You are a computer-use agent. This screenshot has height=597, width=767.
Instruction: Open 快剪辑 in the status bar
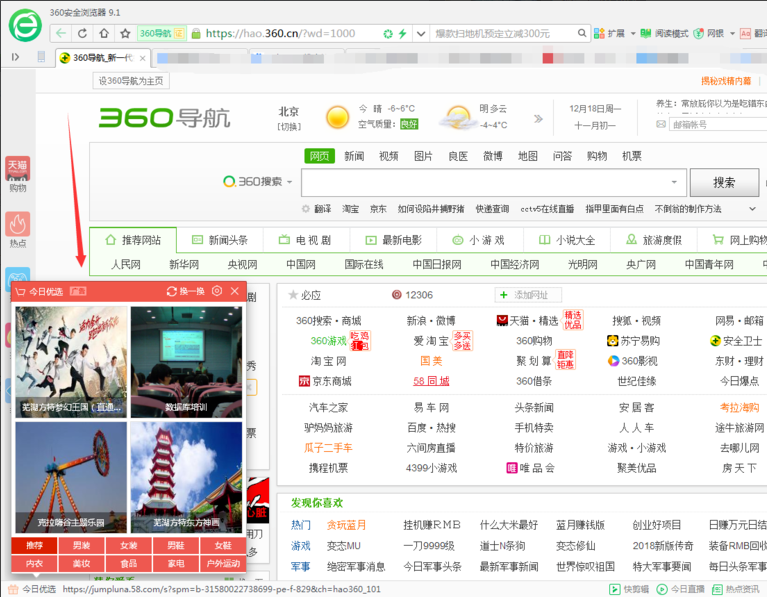pyautogui.click(x=629, y=589)
